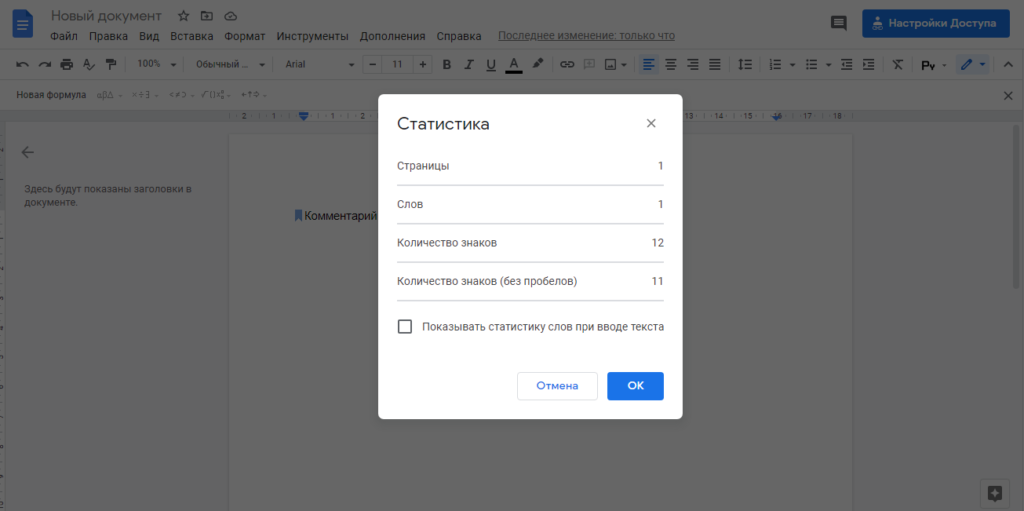This screenshot has width=1024, height=511.
Task: Click the back arrow in the outline panel
Action: tap(28, 152)
